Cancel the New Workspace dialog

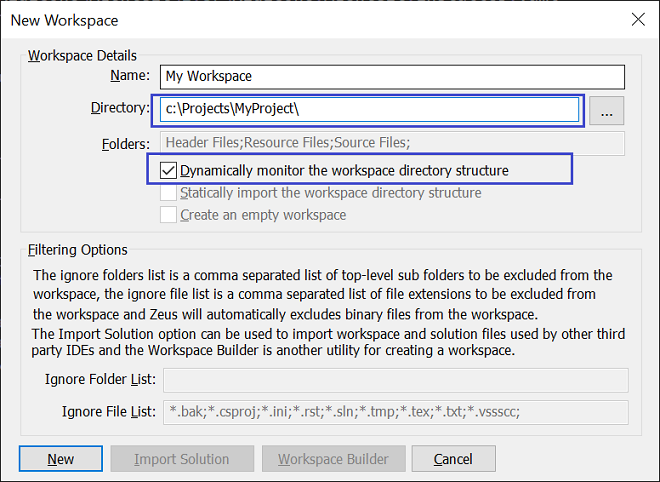pos(454,459)
